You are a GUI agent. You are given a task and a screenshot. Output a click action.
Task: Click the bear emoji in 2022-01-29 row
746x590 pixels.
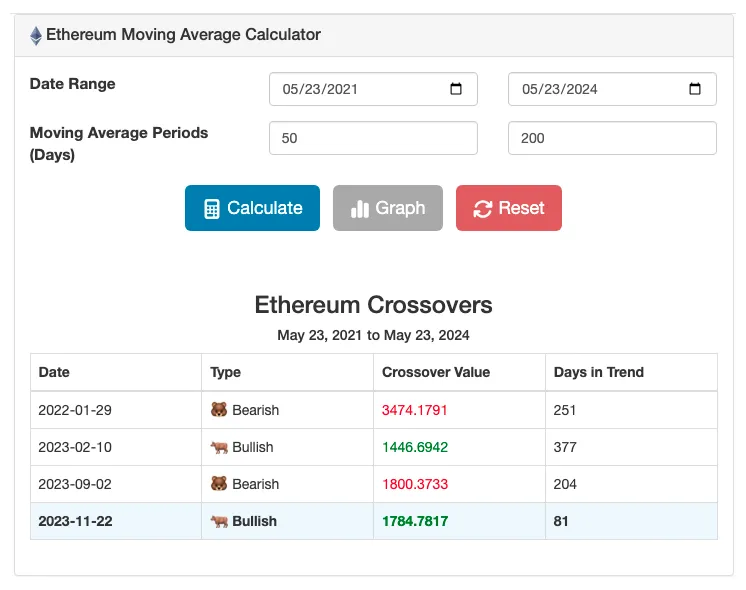coord(219,409)
